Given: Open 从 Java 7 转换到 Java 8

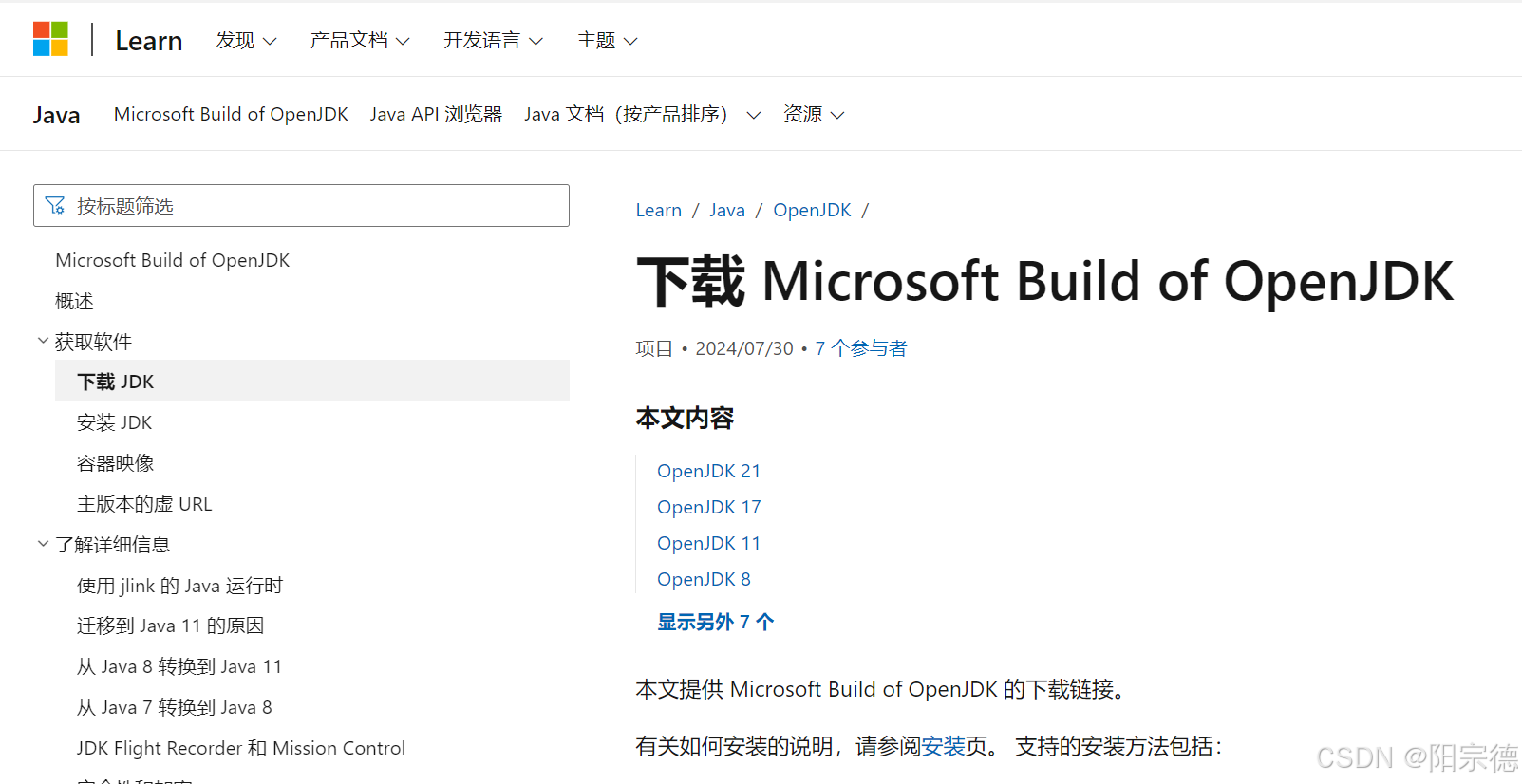Looking at the screenshot, I should tap(175, 707).
